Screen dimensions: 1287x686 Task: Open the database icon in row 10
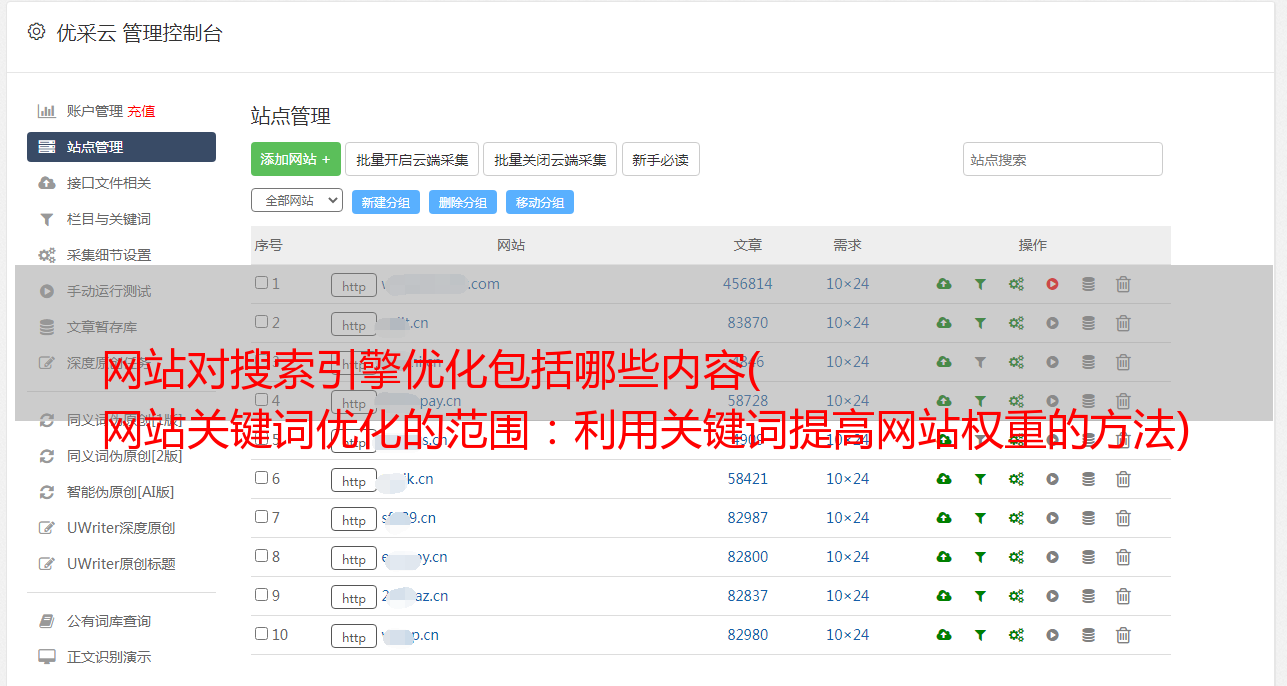click(x=1088, y=635)
